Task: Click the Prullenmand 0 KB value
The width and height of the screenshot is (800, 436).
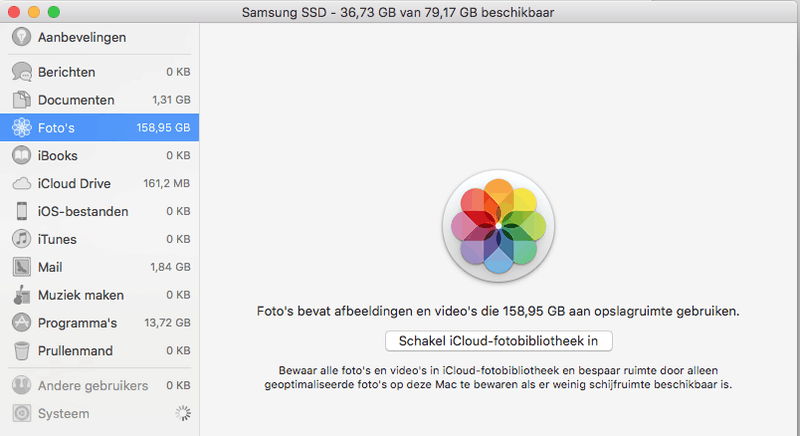Action: (178, 350)
